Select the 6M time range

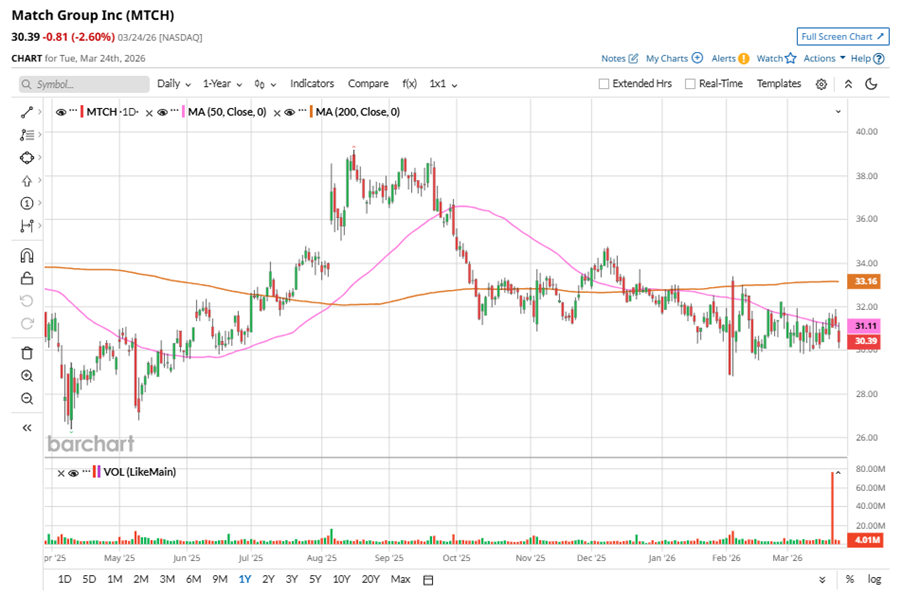click(x=193, y=579)
